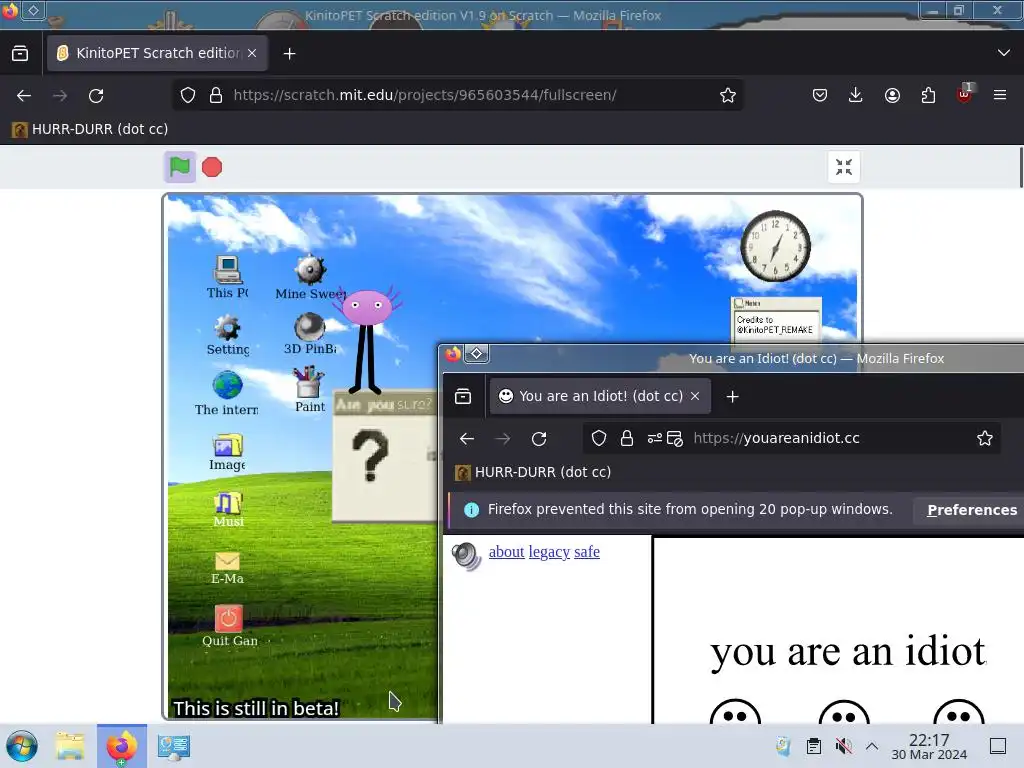The image size is (1024, 768).
Task: Open The Internet globe icon
Action: [x=227, y=393]
